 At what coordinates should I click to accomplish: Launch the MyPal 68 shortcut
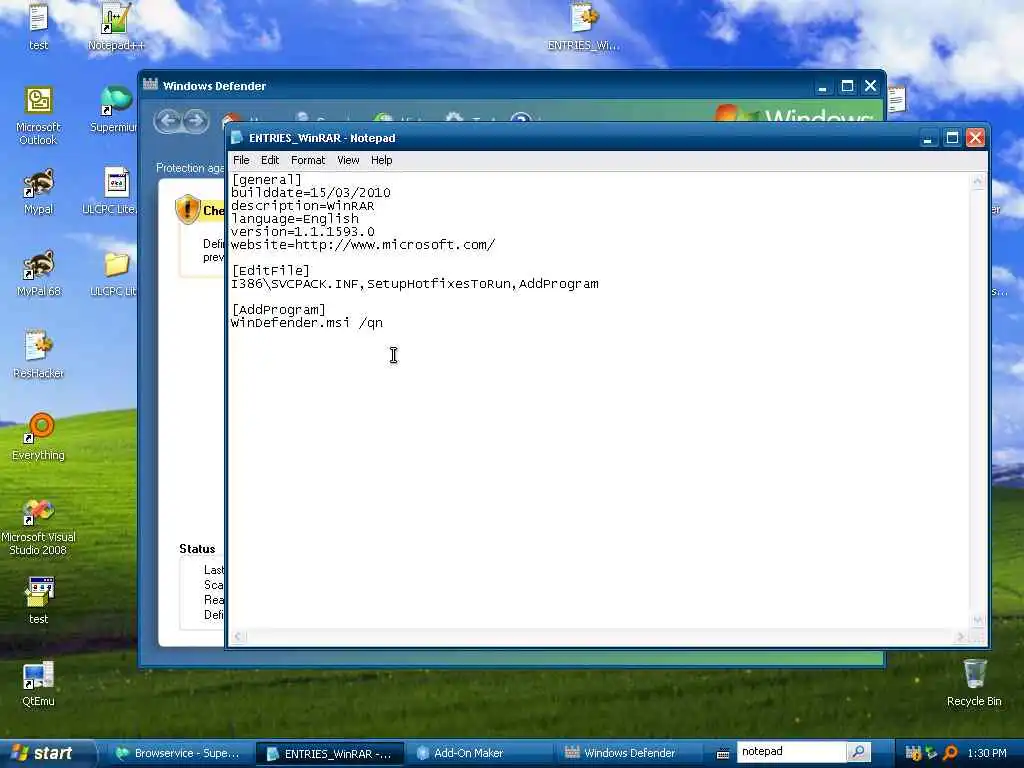39,274
